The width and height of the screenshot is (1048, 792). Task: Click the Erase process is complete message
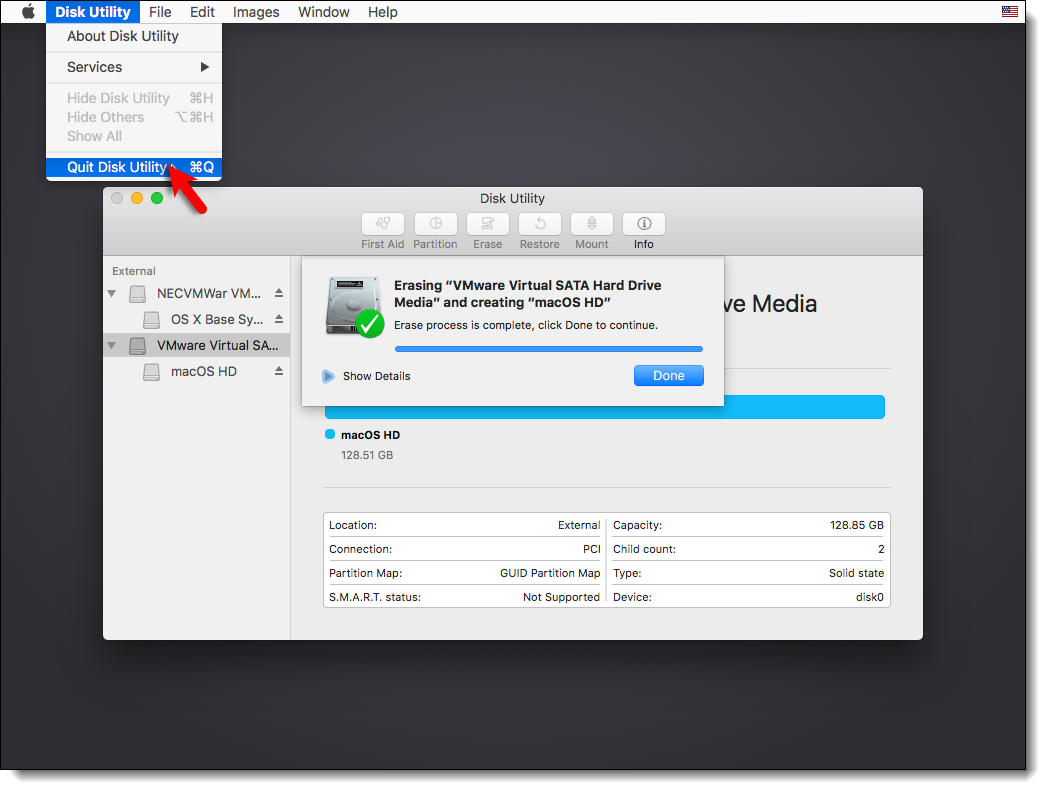526,325
